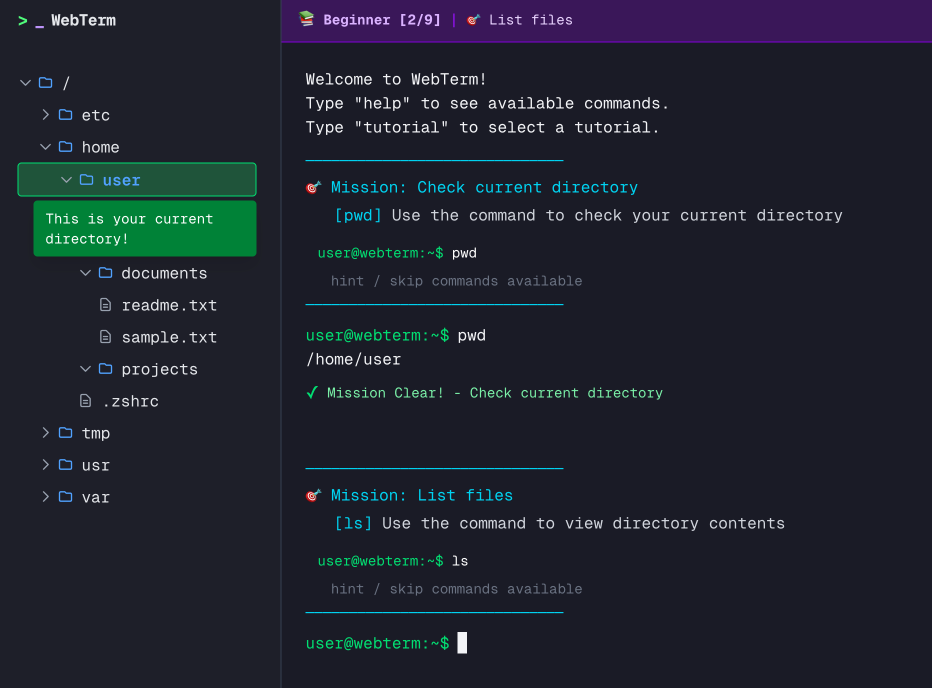Expand the etc folder chevron
The width and height of the screenshot is (932, 688).
tap(45, 115)
